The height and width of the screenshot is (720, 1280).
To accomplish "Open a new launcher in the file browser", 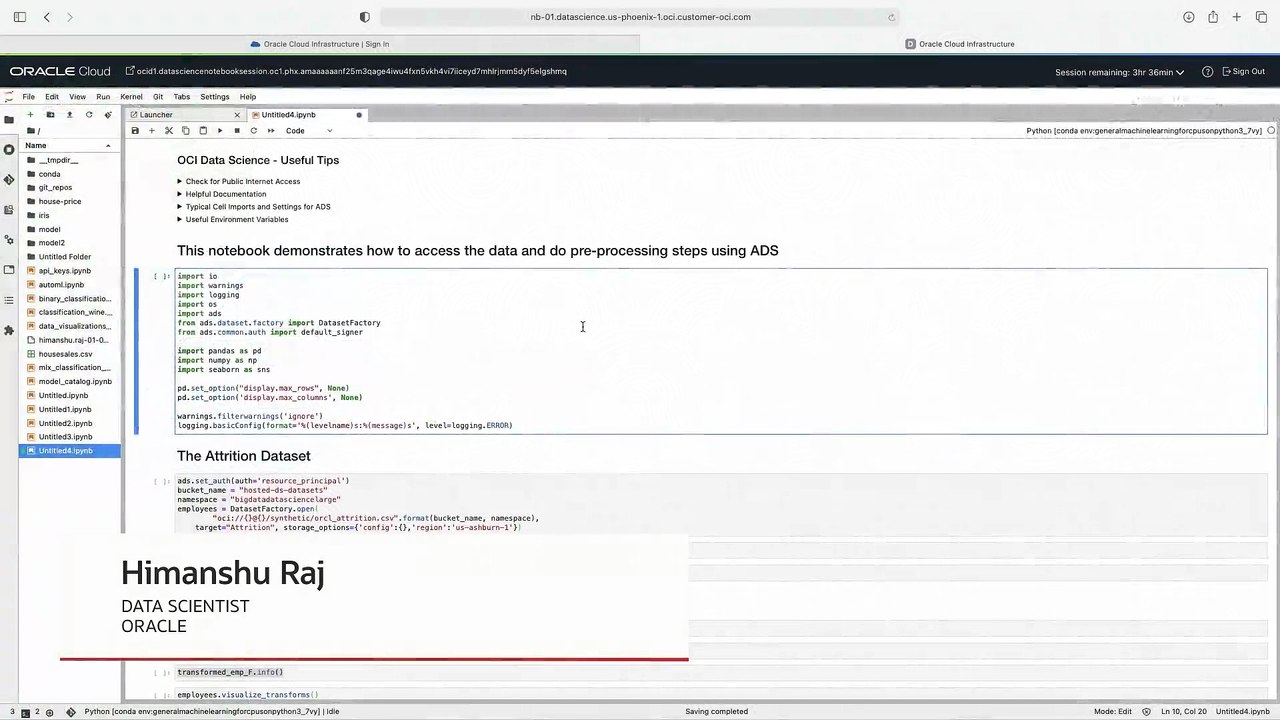I will [x=31, y=115].
